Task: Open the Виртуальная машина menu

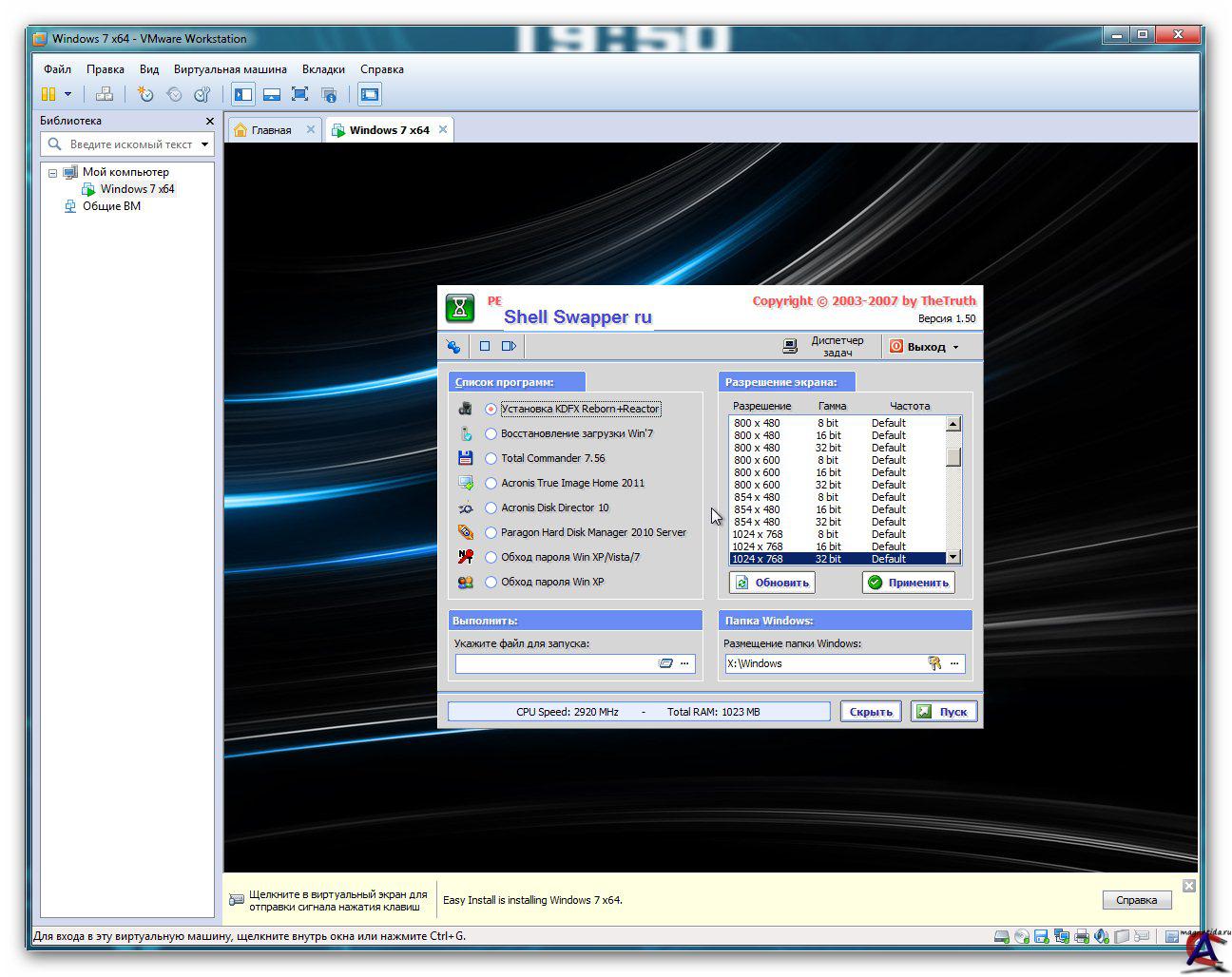Action: tap(230, 69)
